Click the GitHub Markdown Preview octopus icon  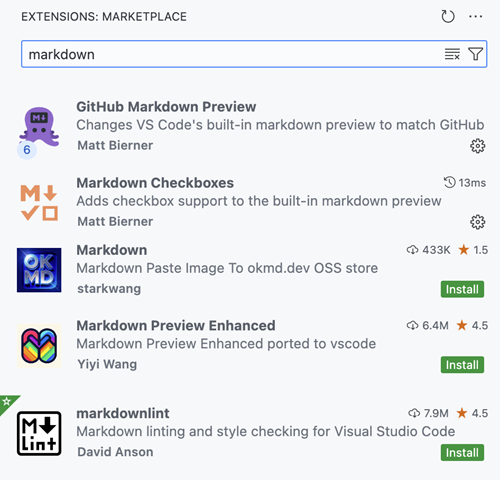point(39,127)
